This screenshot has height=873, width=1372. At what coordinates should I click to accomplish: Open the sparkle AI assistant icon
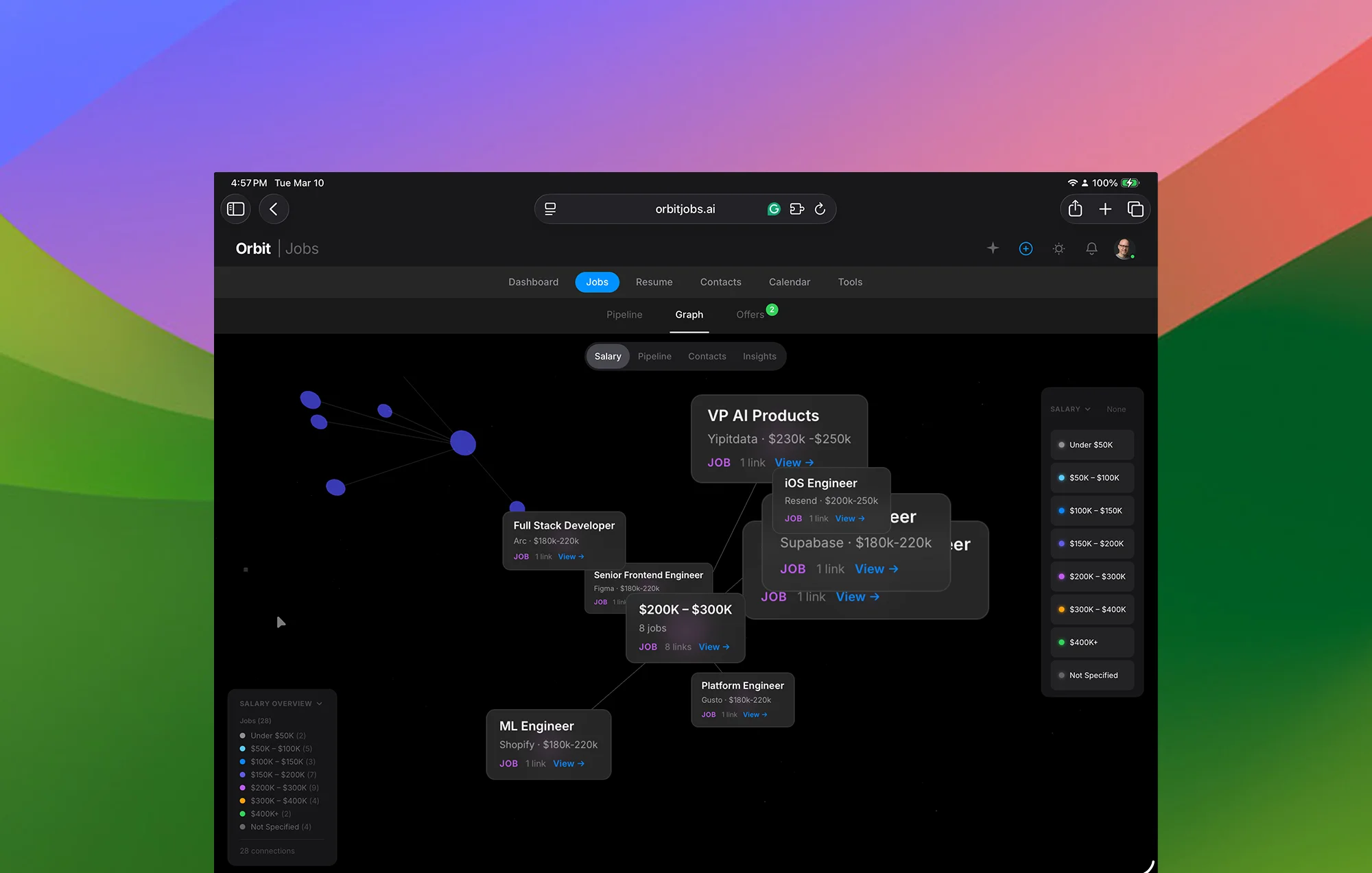[x=993, y=248]
